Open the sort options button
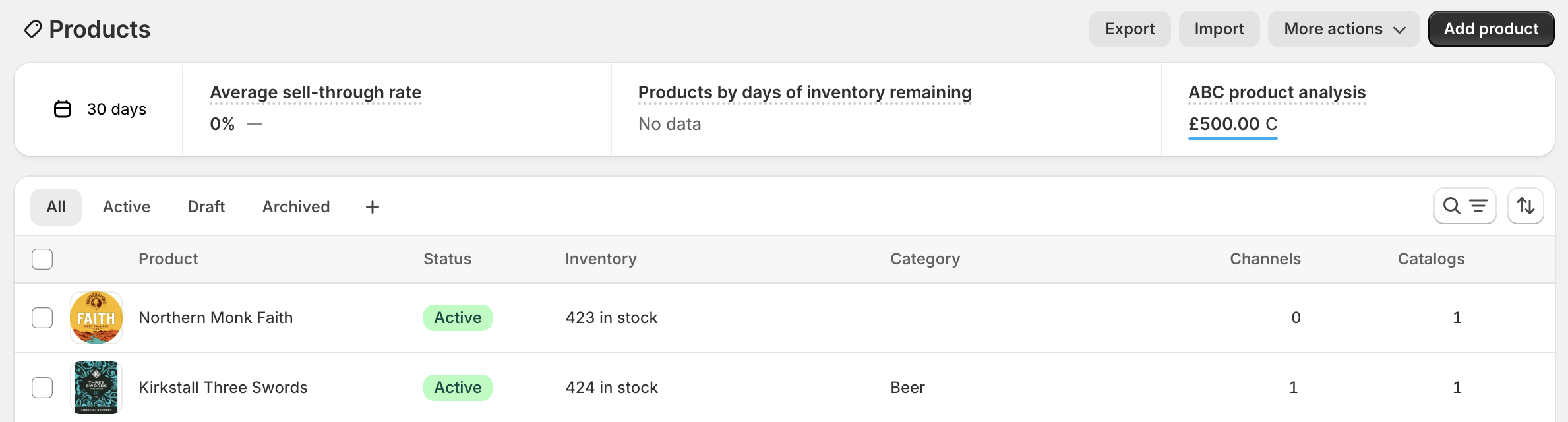 point(1525,206)
